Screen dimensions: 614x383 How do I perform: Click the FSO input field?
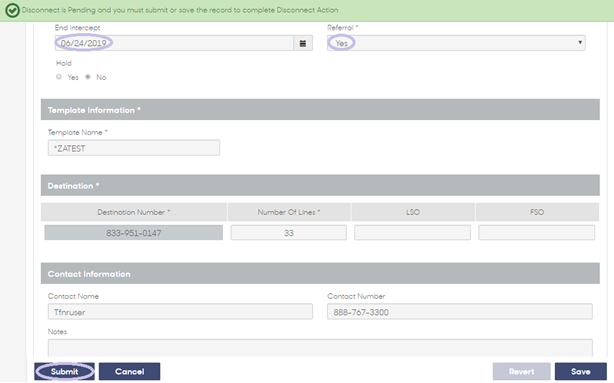(x=536, y=233)
